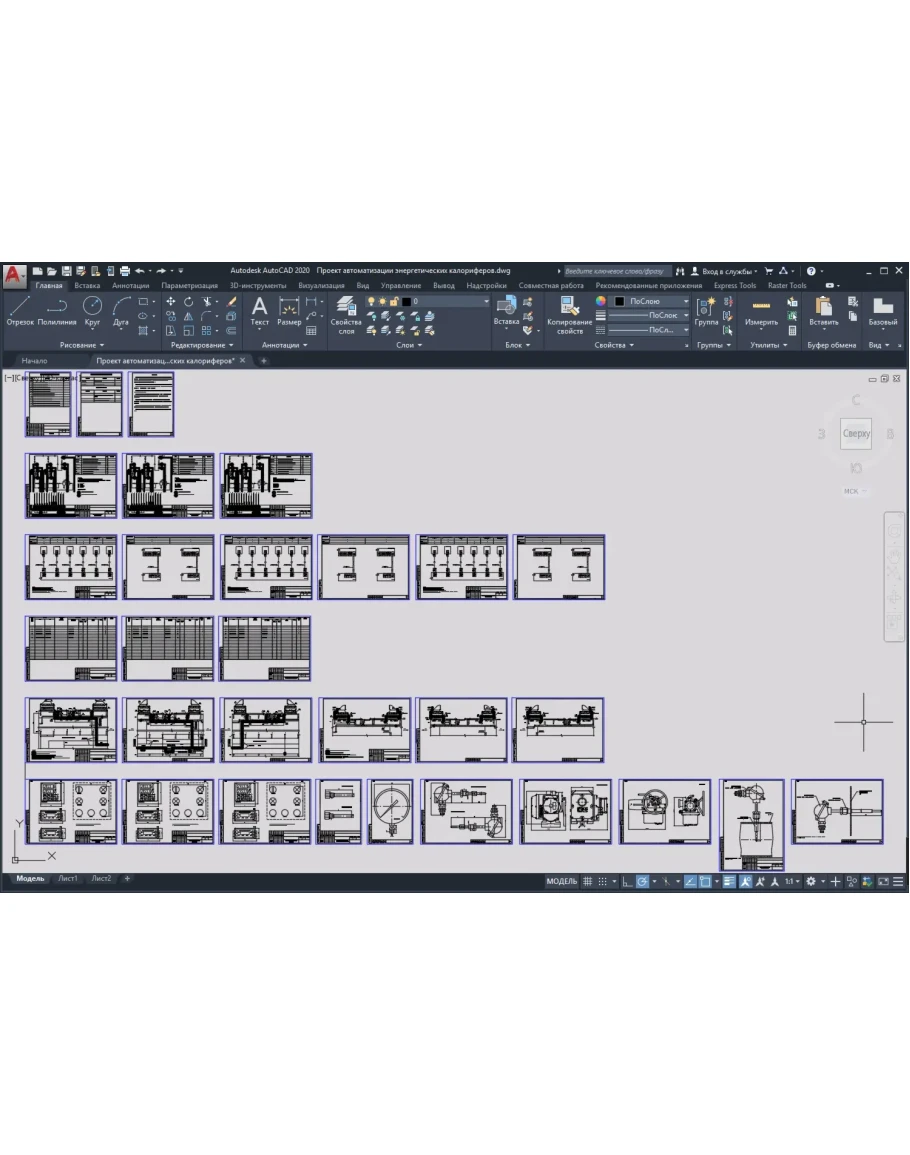Select the Отрезок line tool
The width and height of the screenshot is (910, 1155).
tap(20, 310)
